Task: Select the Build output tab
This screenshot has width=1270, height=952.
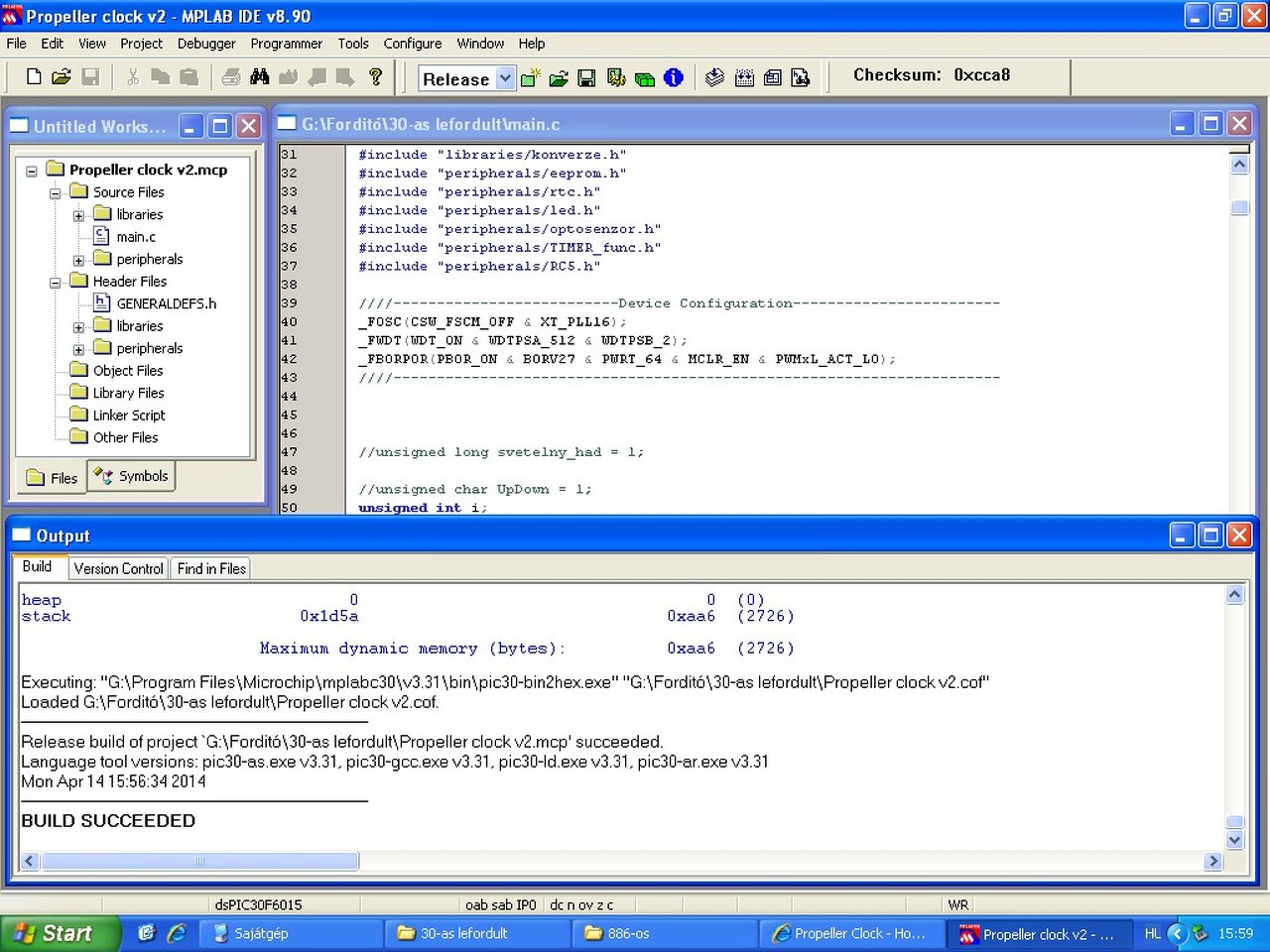Action: (x=38, y=567)
